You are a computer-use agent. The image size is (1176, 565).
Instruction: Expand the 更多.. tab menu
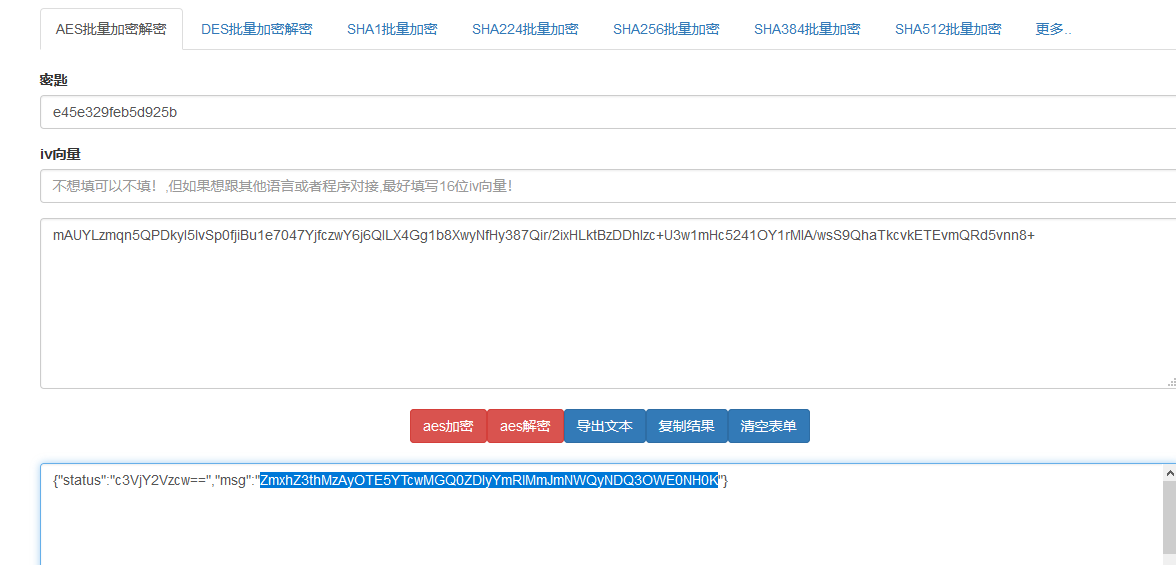coord(1053,29)
